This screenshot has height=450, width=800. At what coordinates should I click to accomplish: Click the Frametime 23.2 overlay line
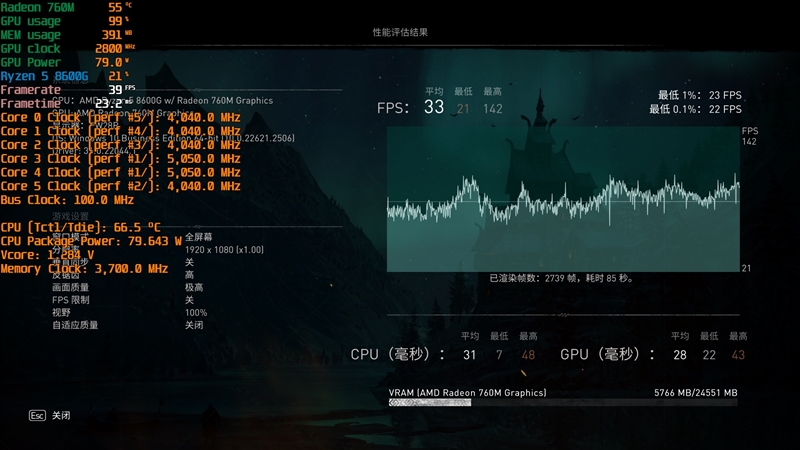click(x=66, y=104)
